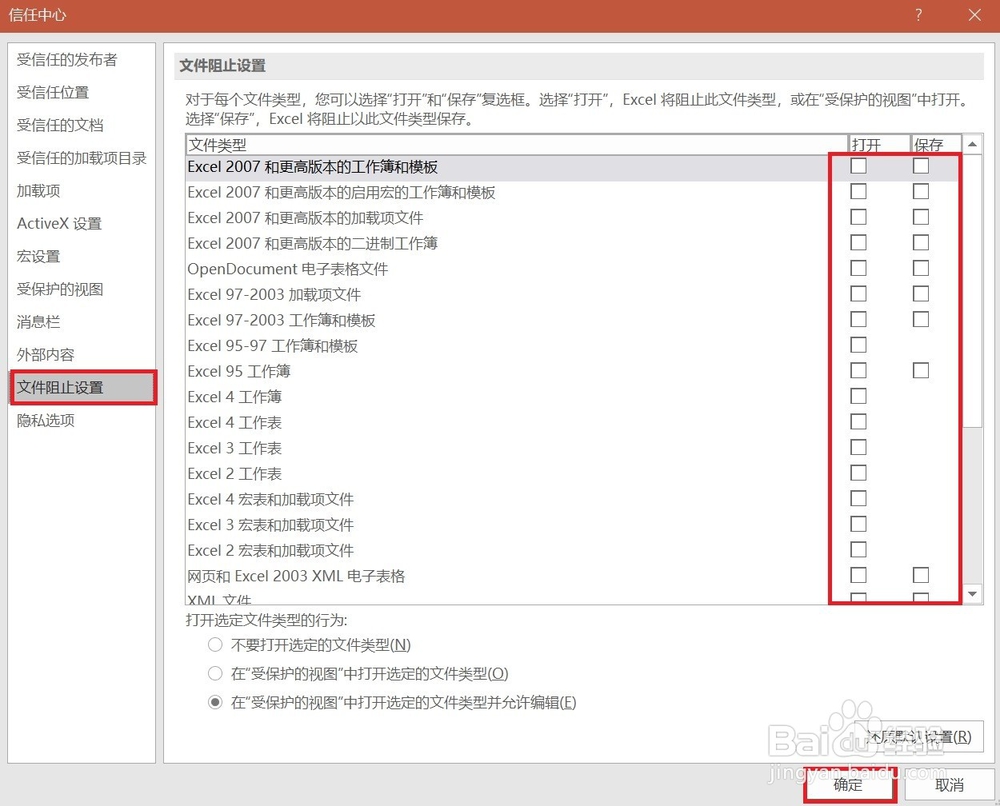The height and width of the screenshot is (806, 1000).
Task: Select 文件阻止设置 in sidebar
Action: pyautogui.click(x=82, y=387)
